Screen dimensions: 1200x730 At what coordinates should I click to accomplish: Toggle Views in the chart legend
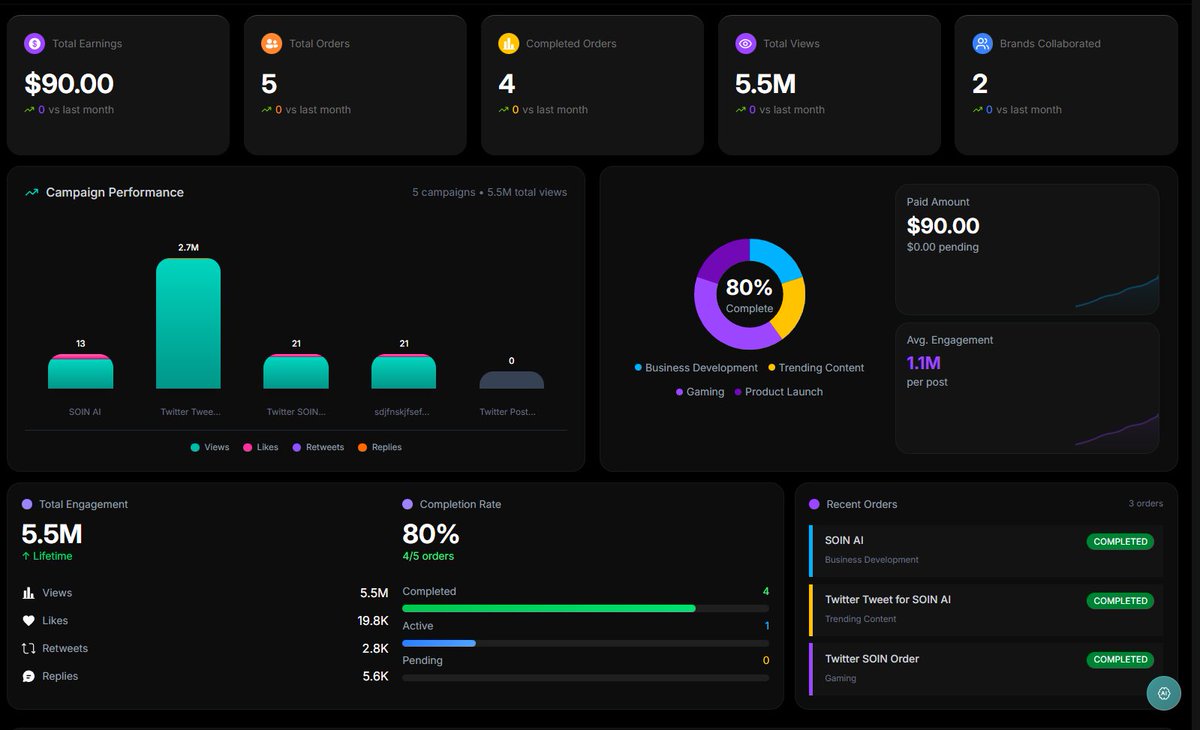209,447
